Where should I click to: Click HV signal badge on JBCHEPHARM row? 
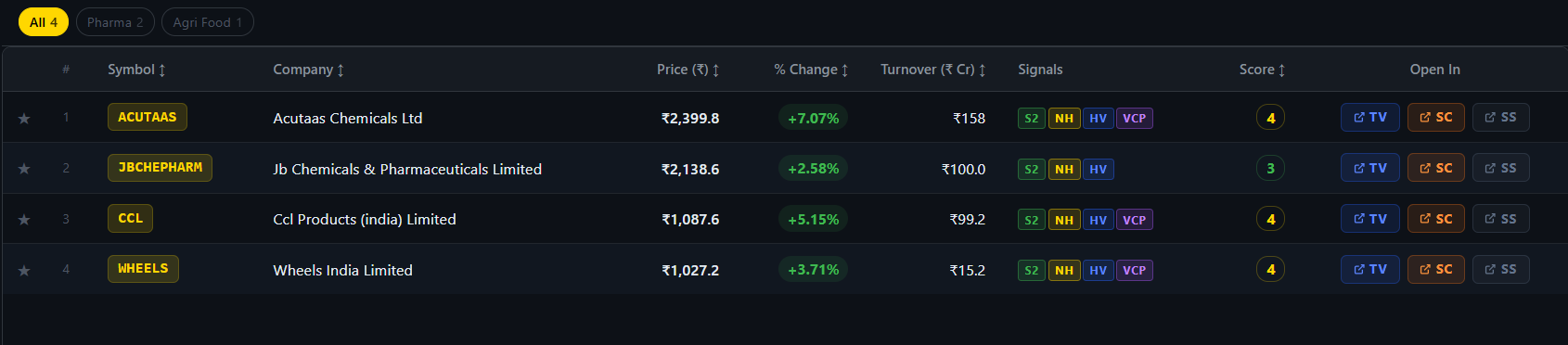tap(1098, 170)
